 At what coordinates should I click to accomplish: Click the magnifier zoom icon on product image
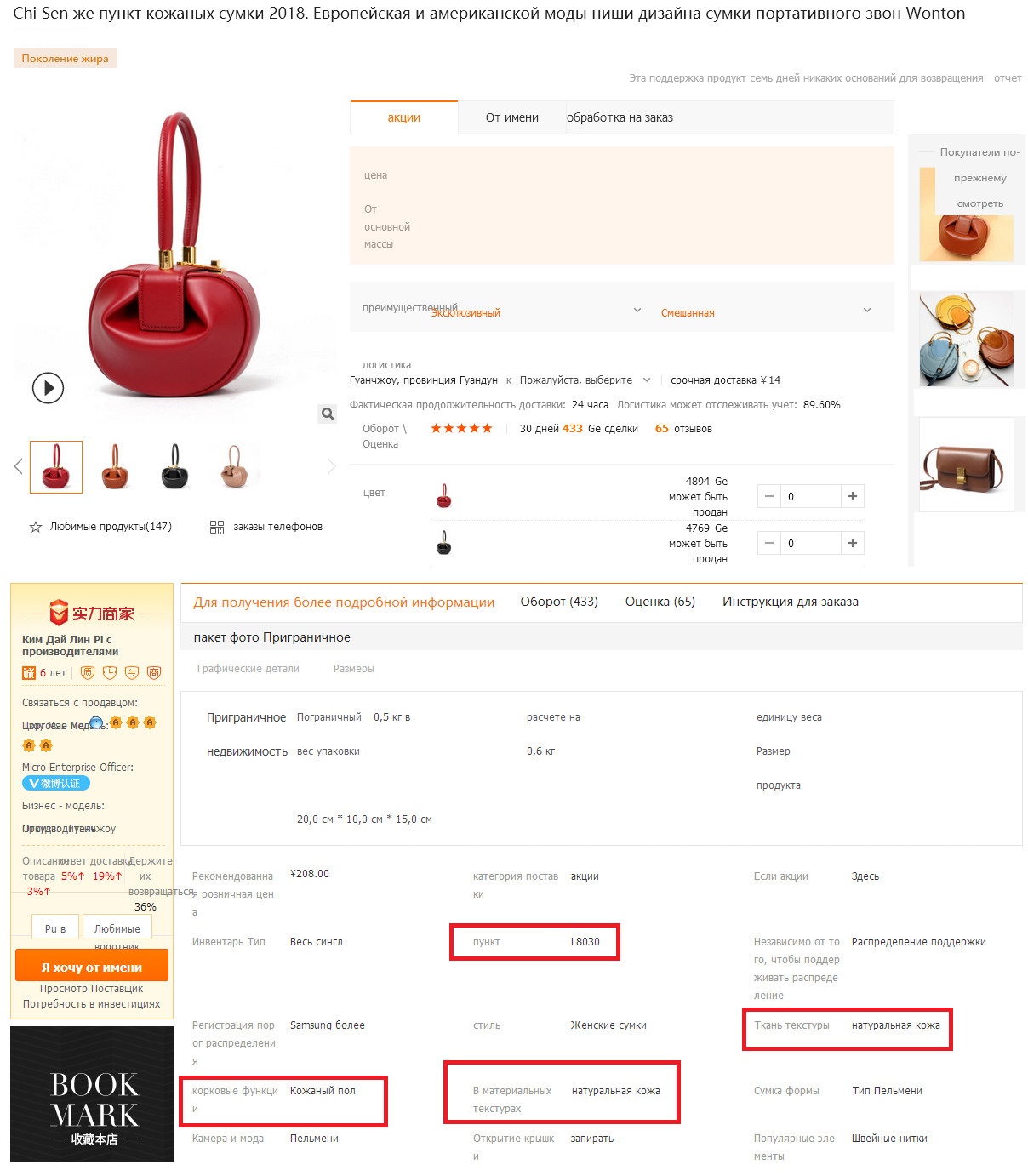click(328, 414)
